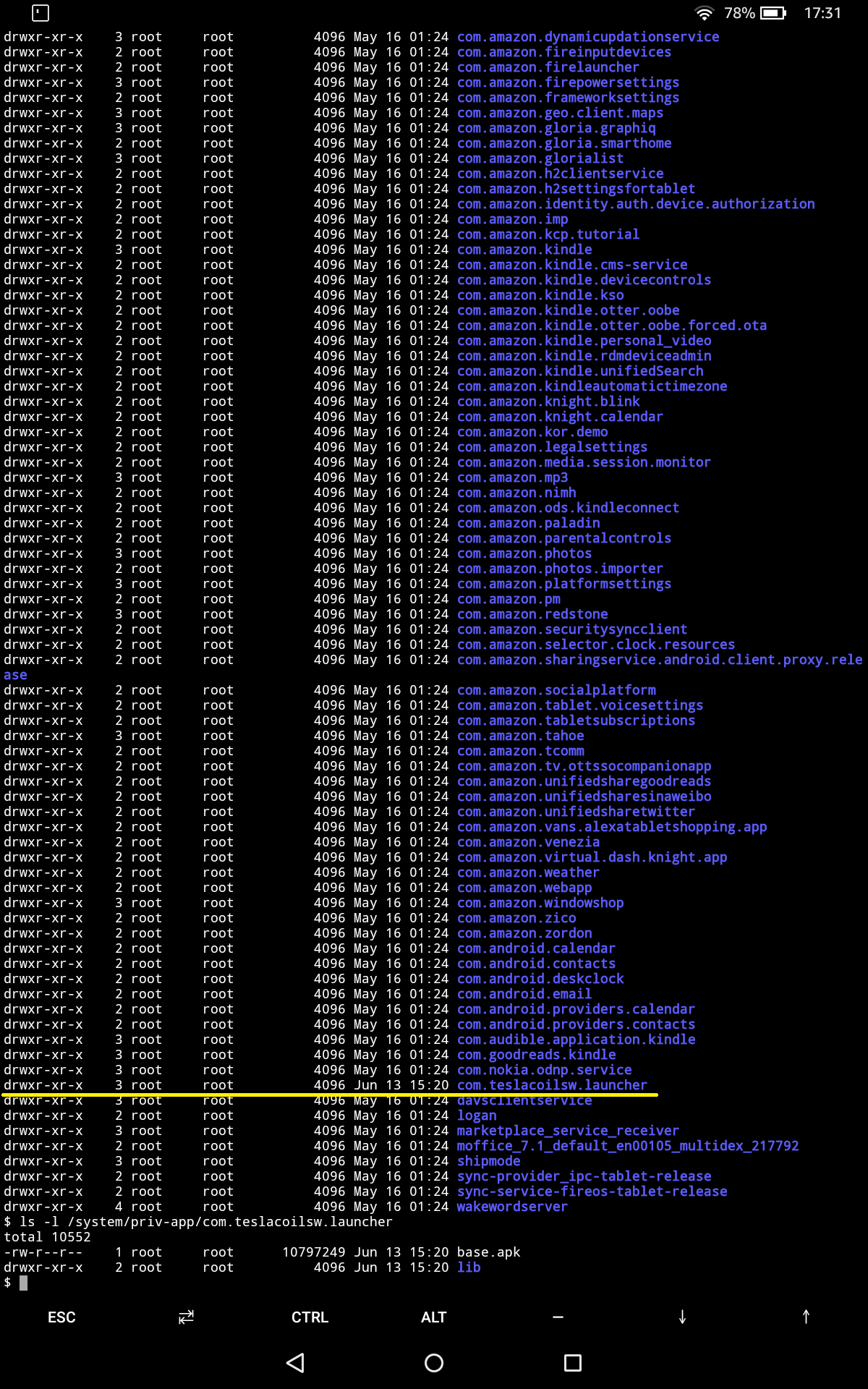
Task: Select com.amazon.tv.ottssocompanionapp entry
Action: (x=584, y=766)
